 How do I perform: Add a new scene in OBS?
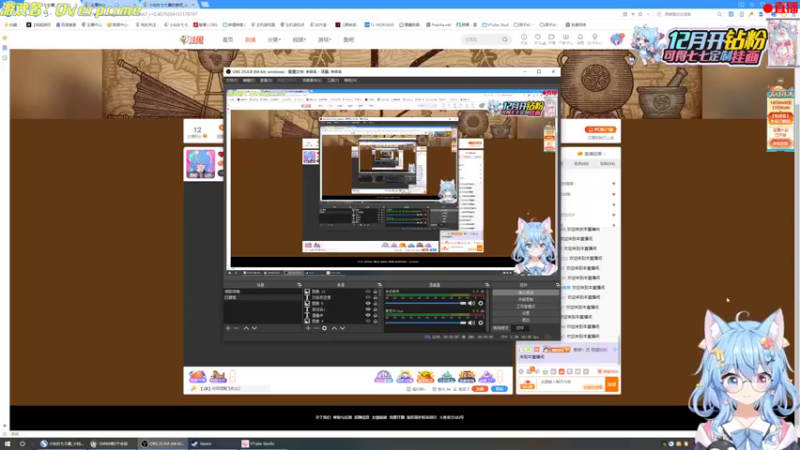click(228, 328)
